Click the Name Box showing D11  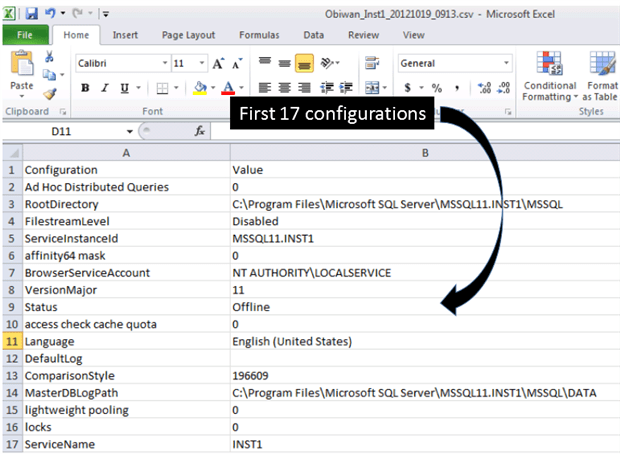61,131
